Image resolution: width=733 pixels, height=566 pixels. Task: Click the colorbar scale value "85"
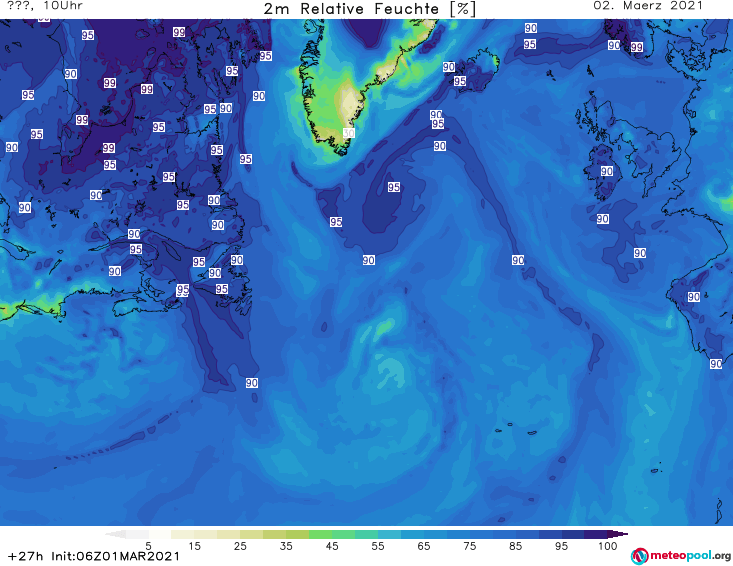coord(515,546)
